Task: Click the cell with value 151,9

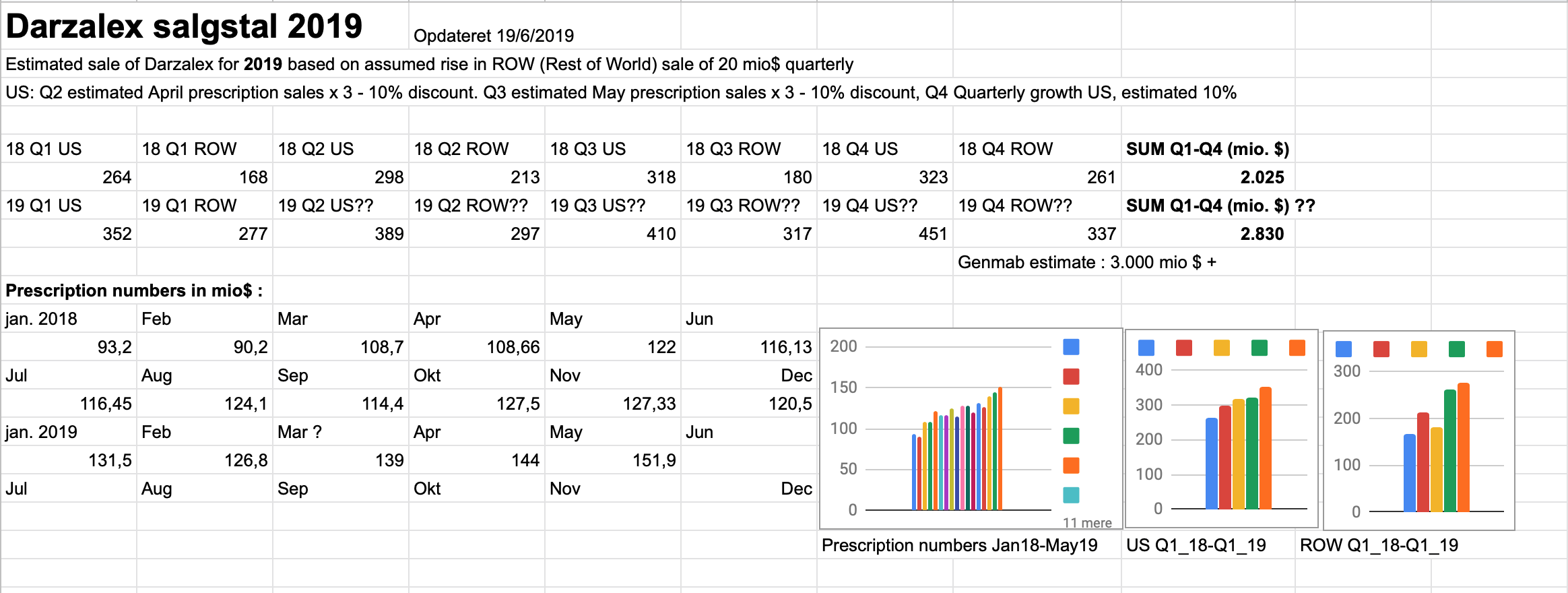Action: 613,460
